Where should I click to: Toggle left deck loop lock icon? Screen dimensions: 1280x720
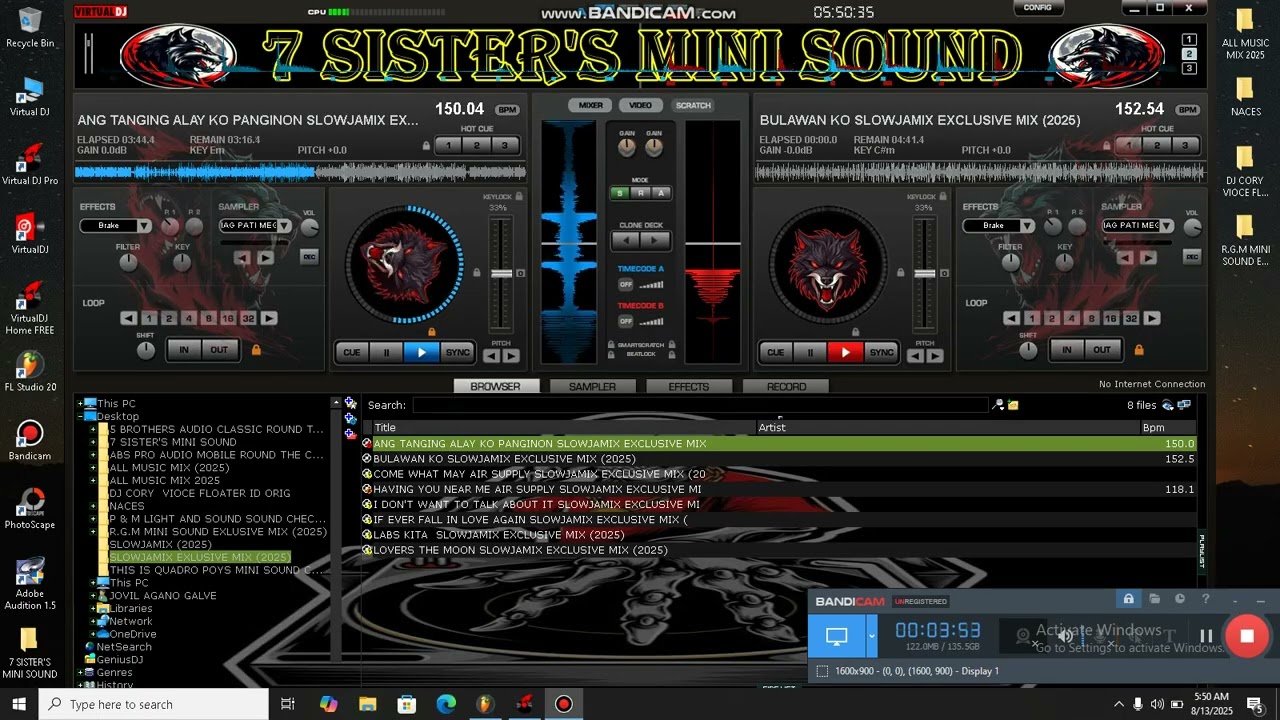pyautogui.click(x=256, y=350)
